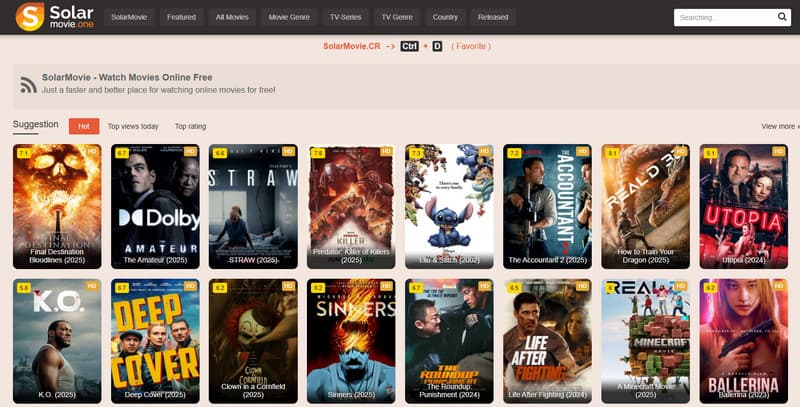This screenshot has width=800, height=407.
Task: Open The Roundup: Punishment (2024) poster
Action: pos(449,341)
